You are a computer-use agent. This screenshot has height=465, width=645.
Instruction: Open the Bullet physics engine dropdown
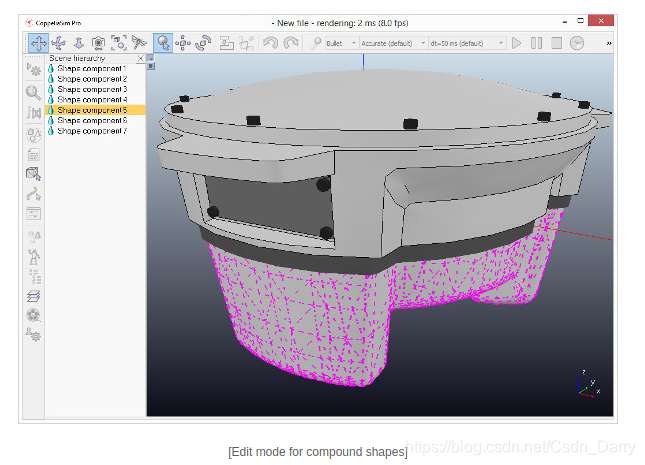pyautogui.click(x=341, y=43)
